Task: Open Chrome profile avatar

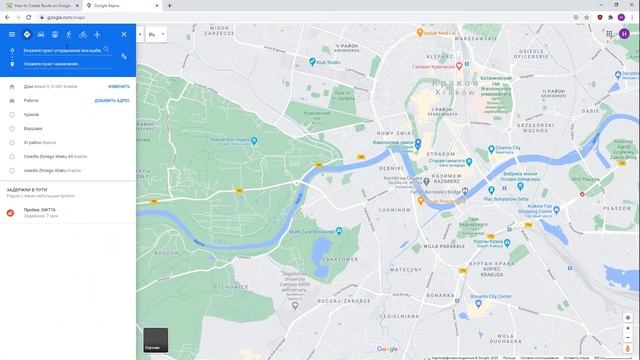Action: (621, 18)
